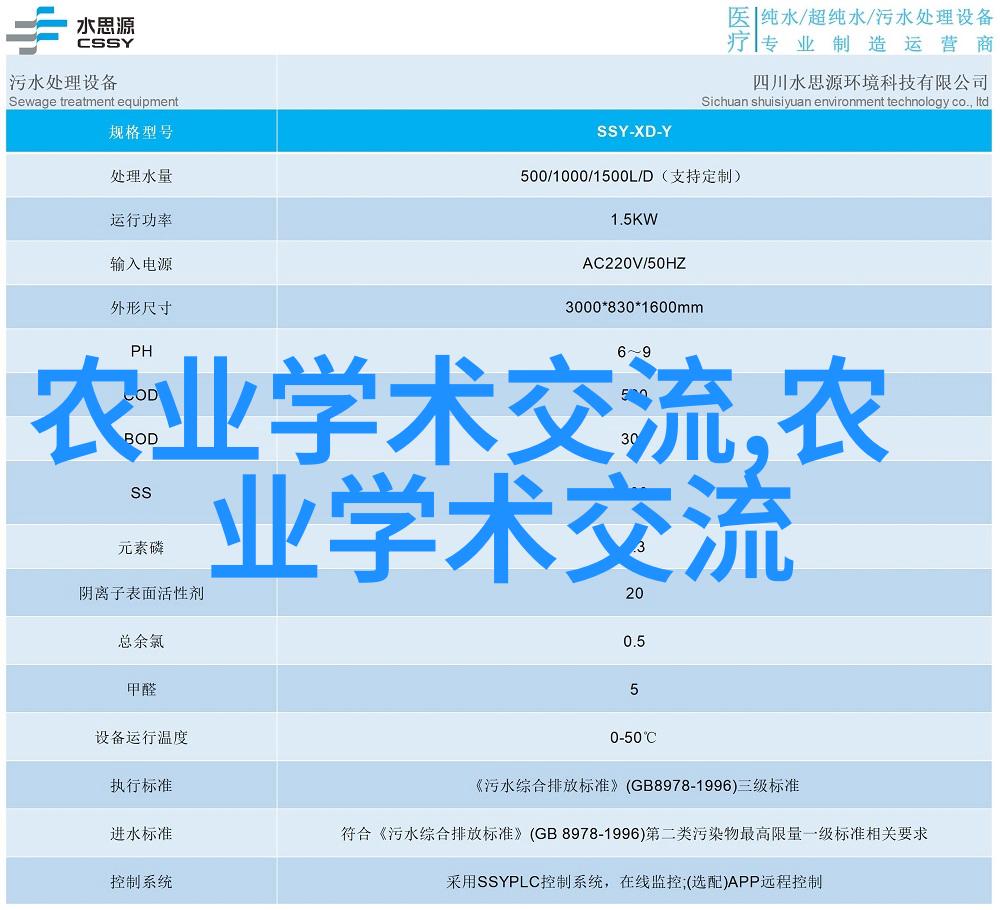Click the 总余氯 row label
Screen dimensions: 1000x910
pos(141,641)
